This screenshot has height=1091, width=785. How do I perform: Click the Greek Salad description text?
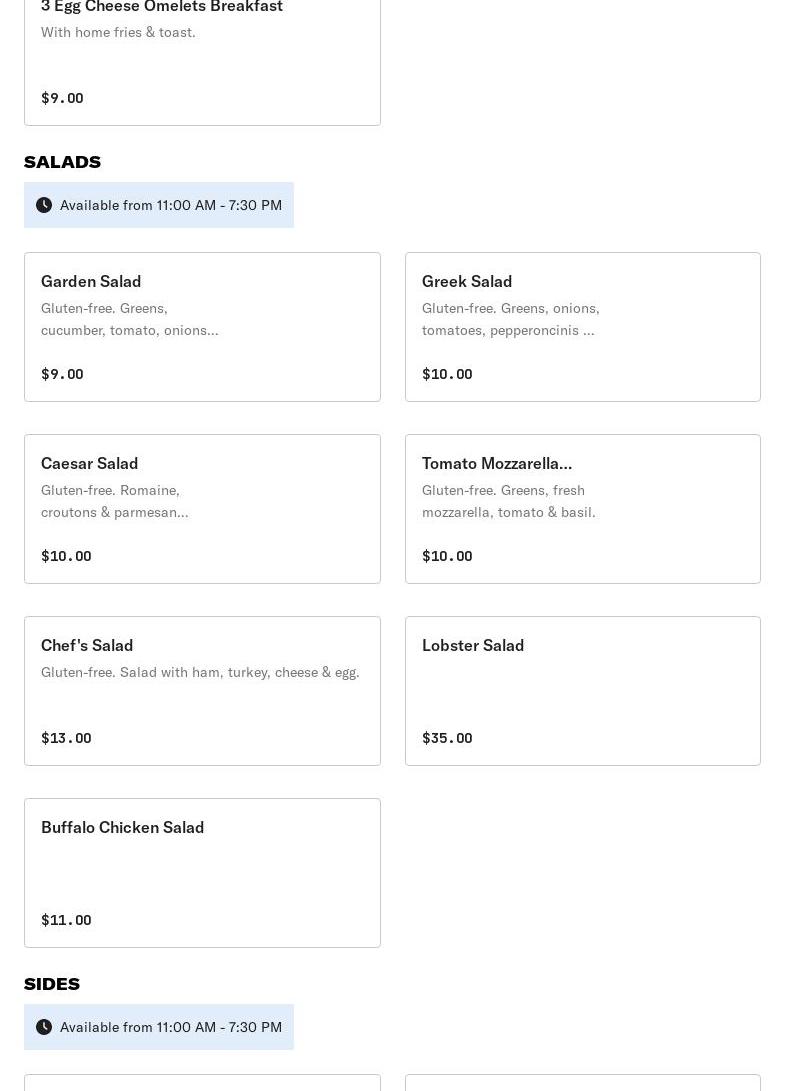(510, 319)
